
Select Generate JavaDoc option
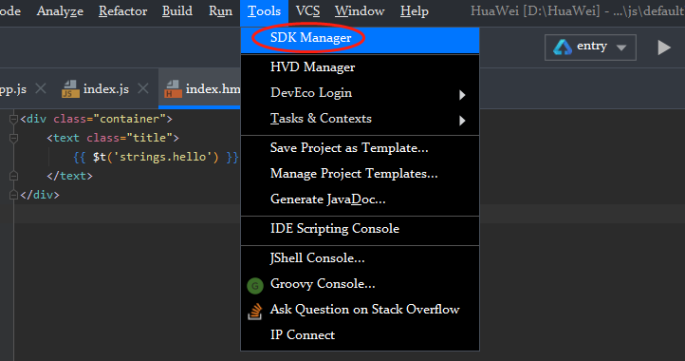(360, 200)
